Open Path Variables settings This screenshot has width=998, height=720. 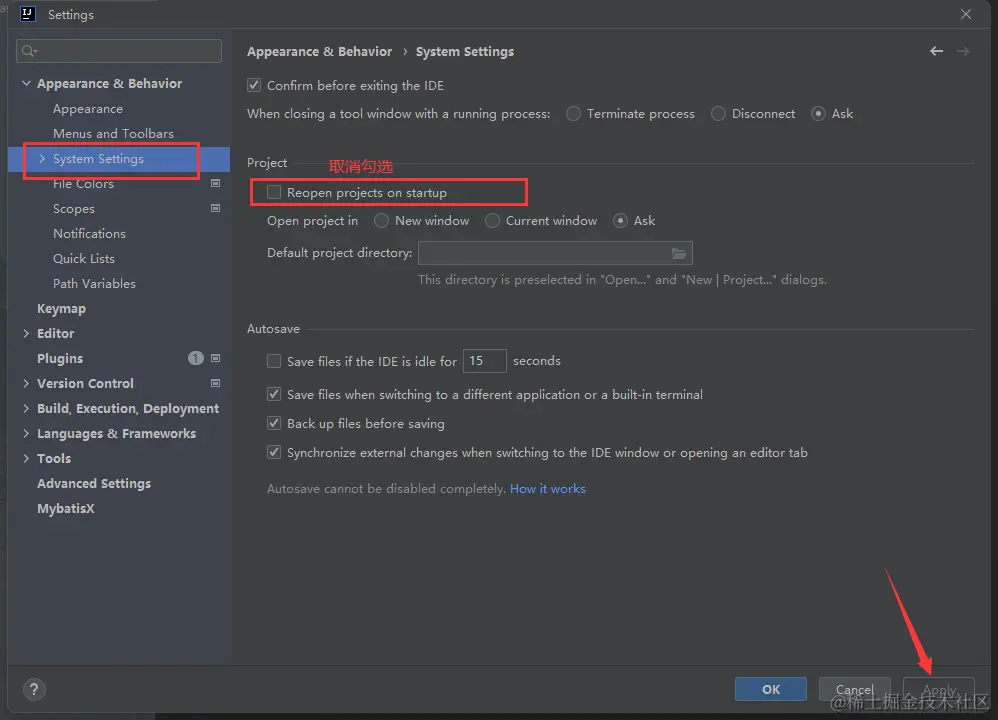click(x=94, y=283)
